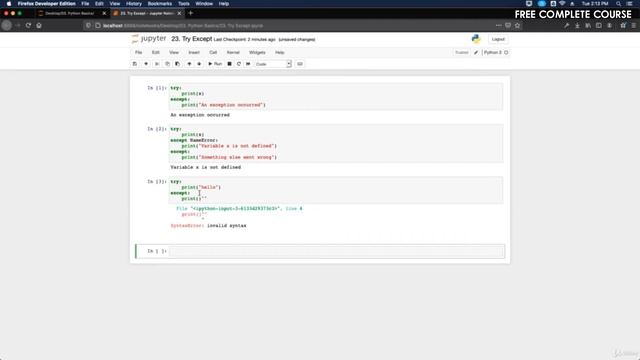Toggle the Firefox sidebar icon
The image size is (640, 360).
pyautogui.click(x=598, y=25)
